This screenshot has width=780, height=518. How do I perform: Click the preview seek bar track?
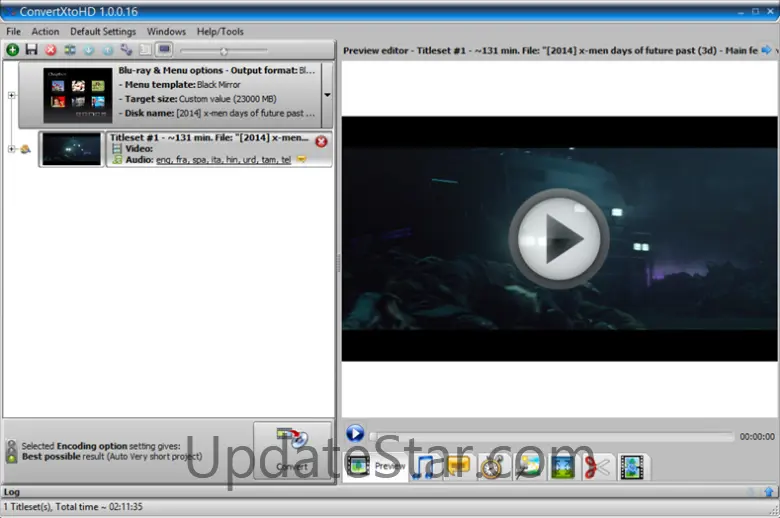pyautogui.click(x=552, y=436)
